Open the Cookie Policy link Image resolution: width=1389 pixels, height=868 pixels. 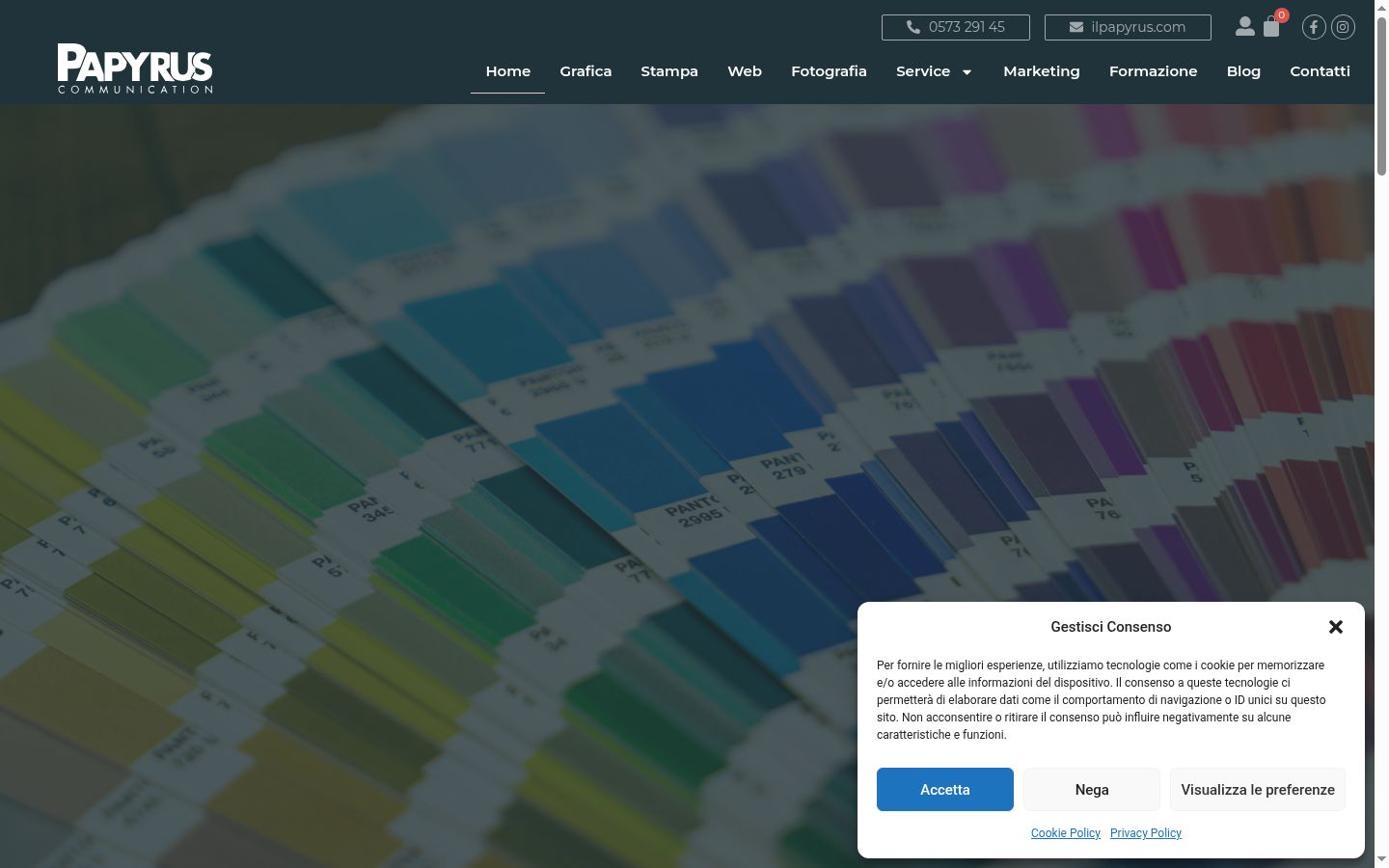point(1066,833)
